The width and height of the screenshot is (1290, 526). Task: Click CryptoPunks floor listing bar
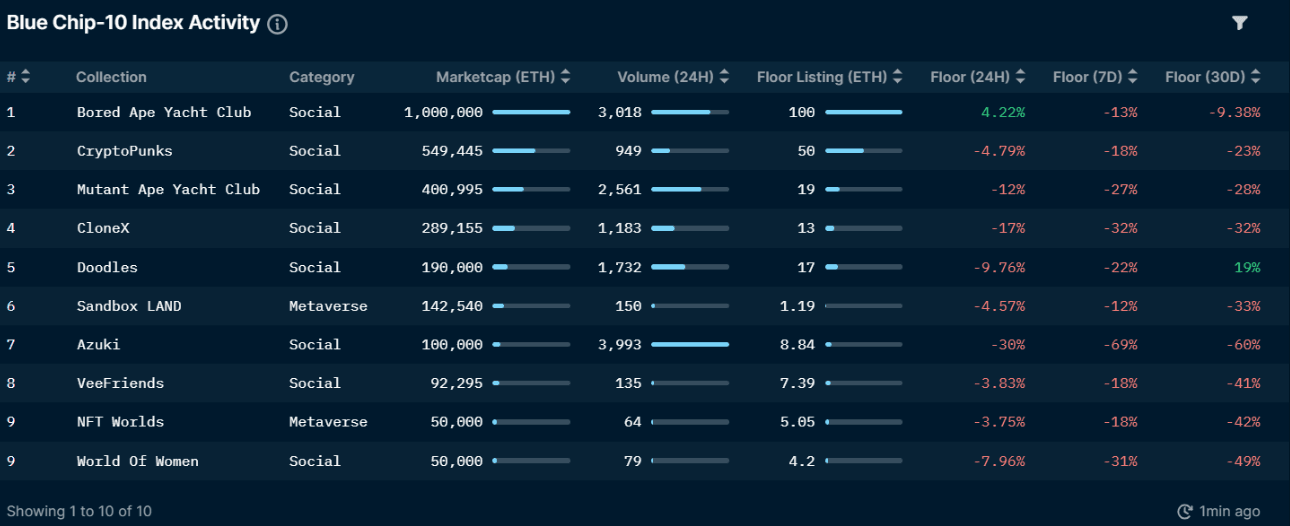click(x=864, y=151)
